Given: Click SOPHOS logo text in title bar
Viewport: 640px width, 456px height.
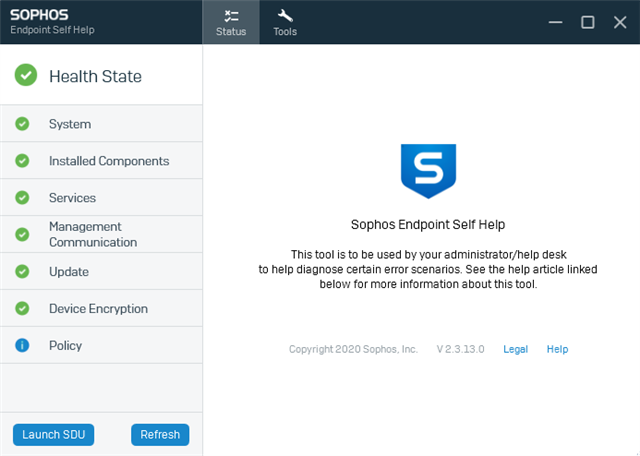Looking at the screenshot, I should click(39, 15).
